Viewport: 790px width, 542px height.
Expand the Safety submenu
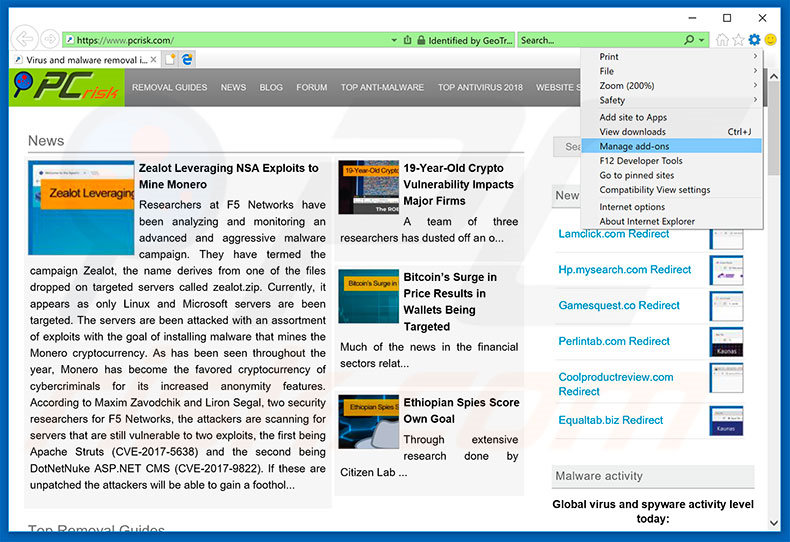coord(671,100)
